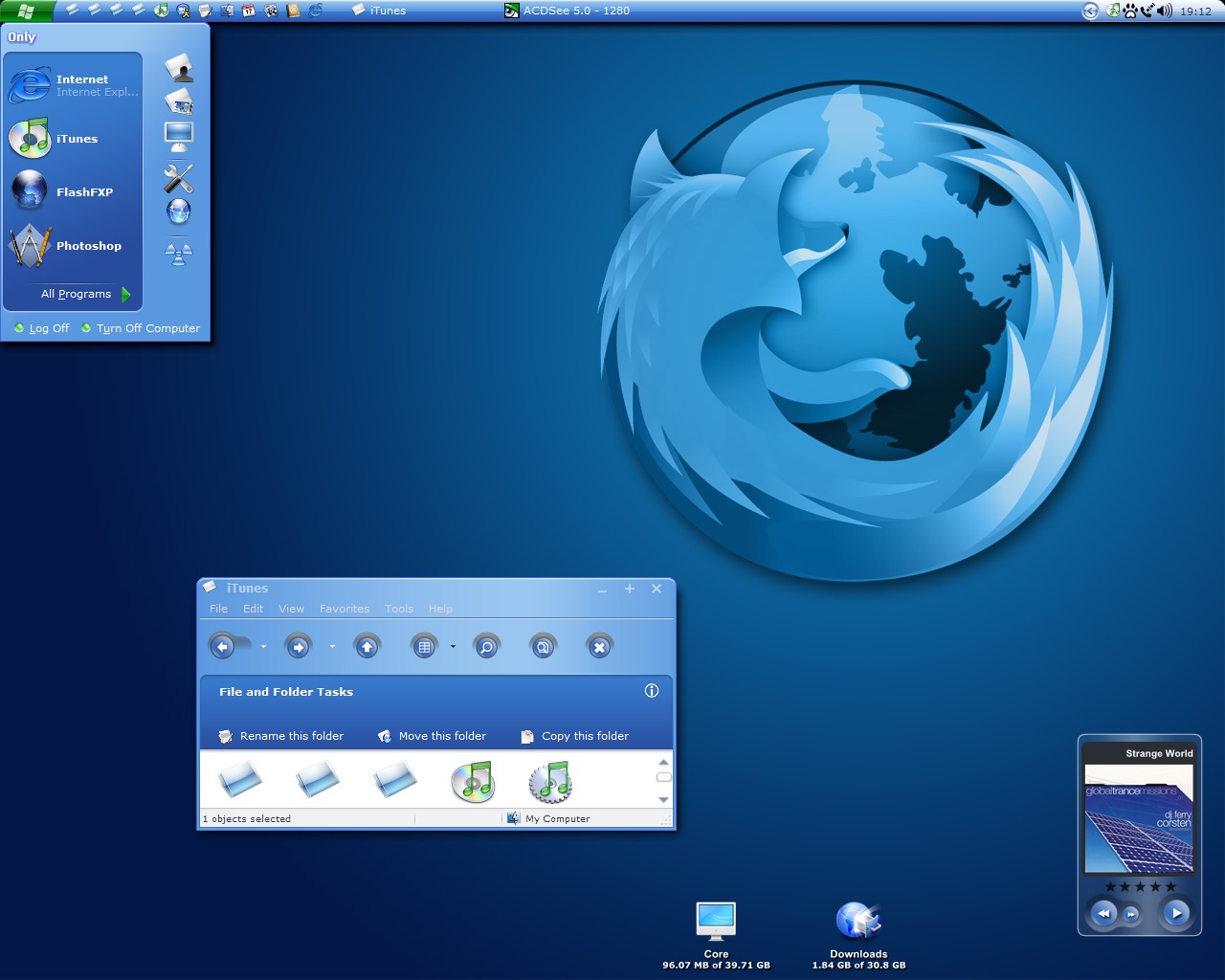The width and height of the screenshot is (1225, 980).
Task: Select the iTunes CD icon file
Action: tap(473, 781)
